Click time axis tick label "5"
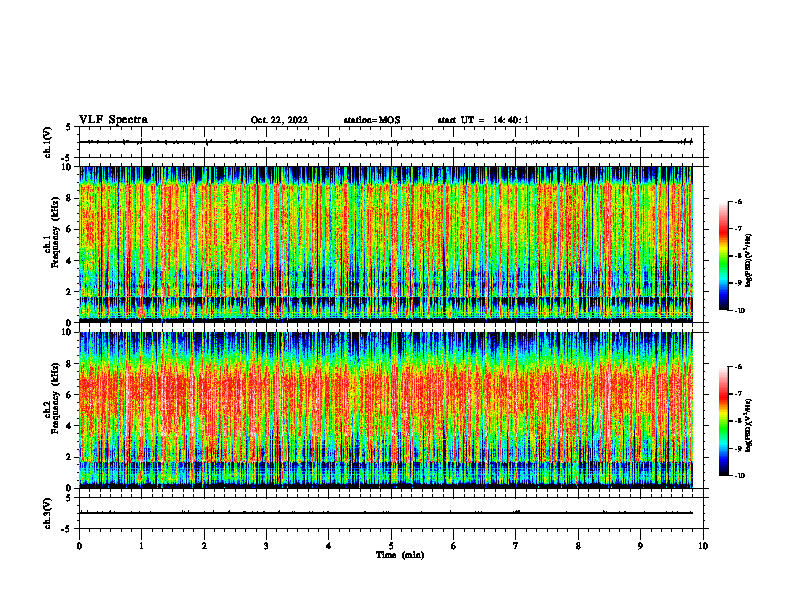 [x=391, y=546]
